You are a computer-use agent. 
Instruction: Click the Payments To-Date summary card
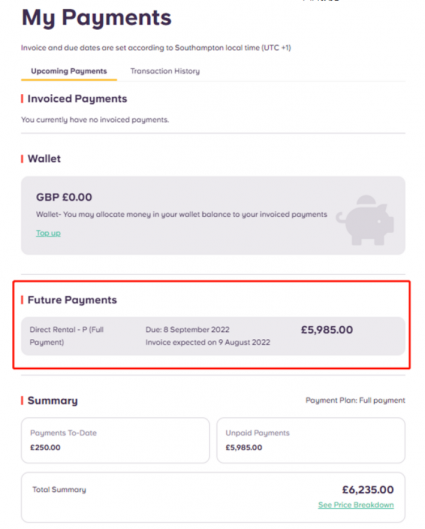(115, 440)
